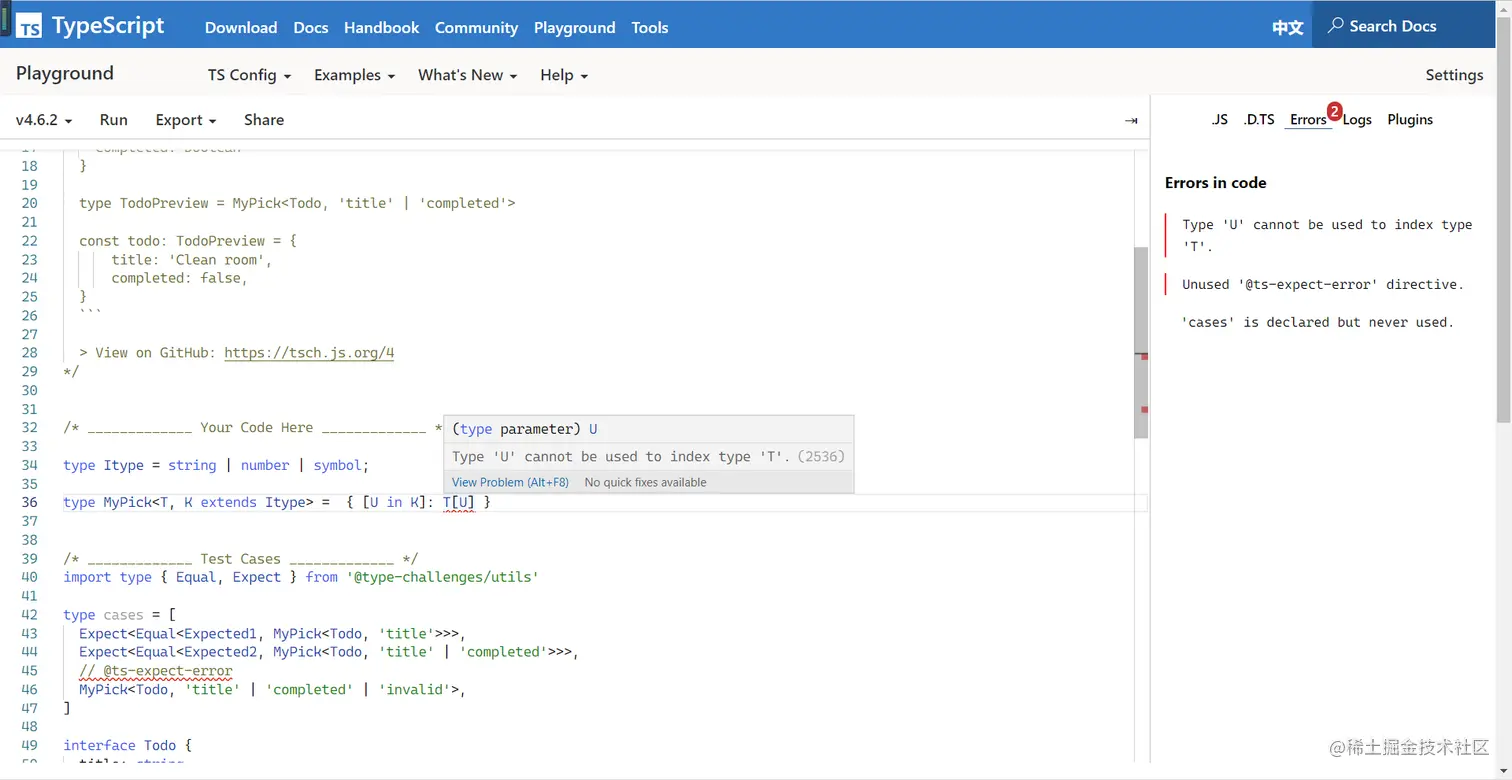Open the Export dropdown
Viewport: 1512px width, 780px height.
pyautogui.click(x=186, y=120)
